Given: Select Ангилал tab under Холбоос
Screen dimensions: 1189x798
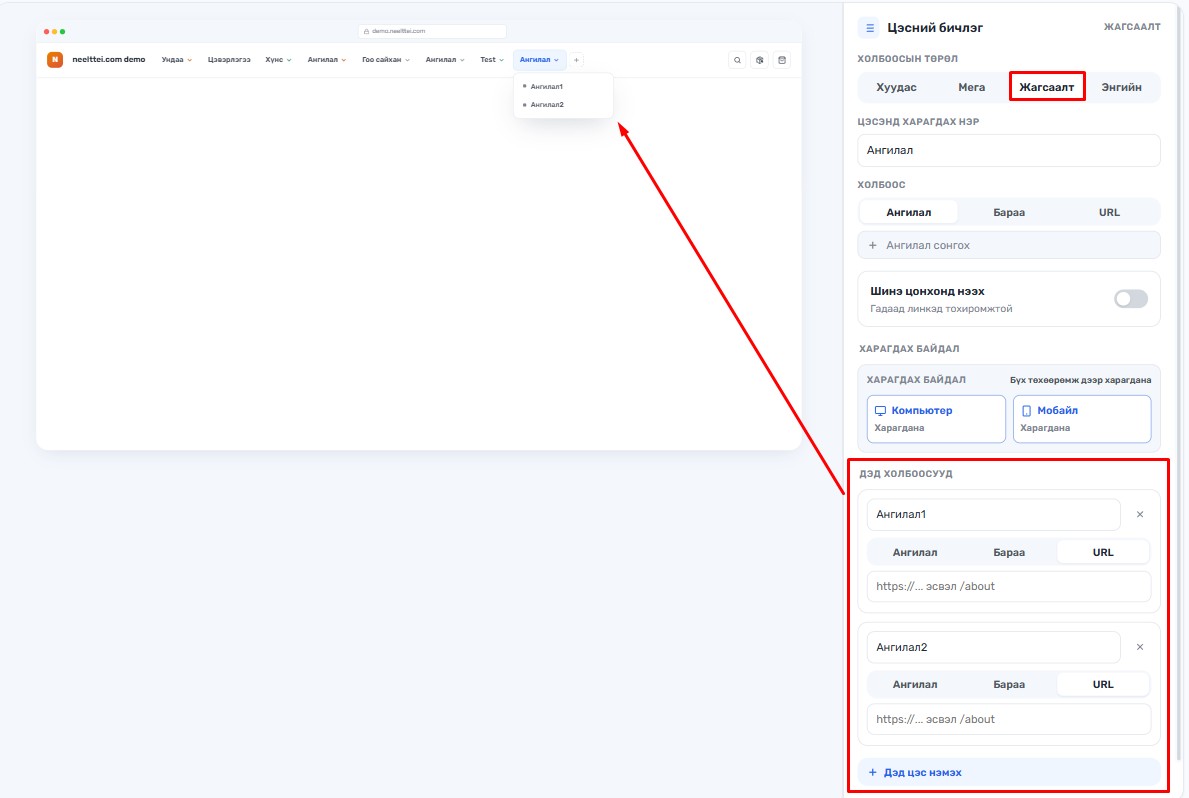Looking at the screenshot, I should pos(908,212).
